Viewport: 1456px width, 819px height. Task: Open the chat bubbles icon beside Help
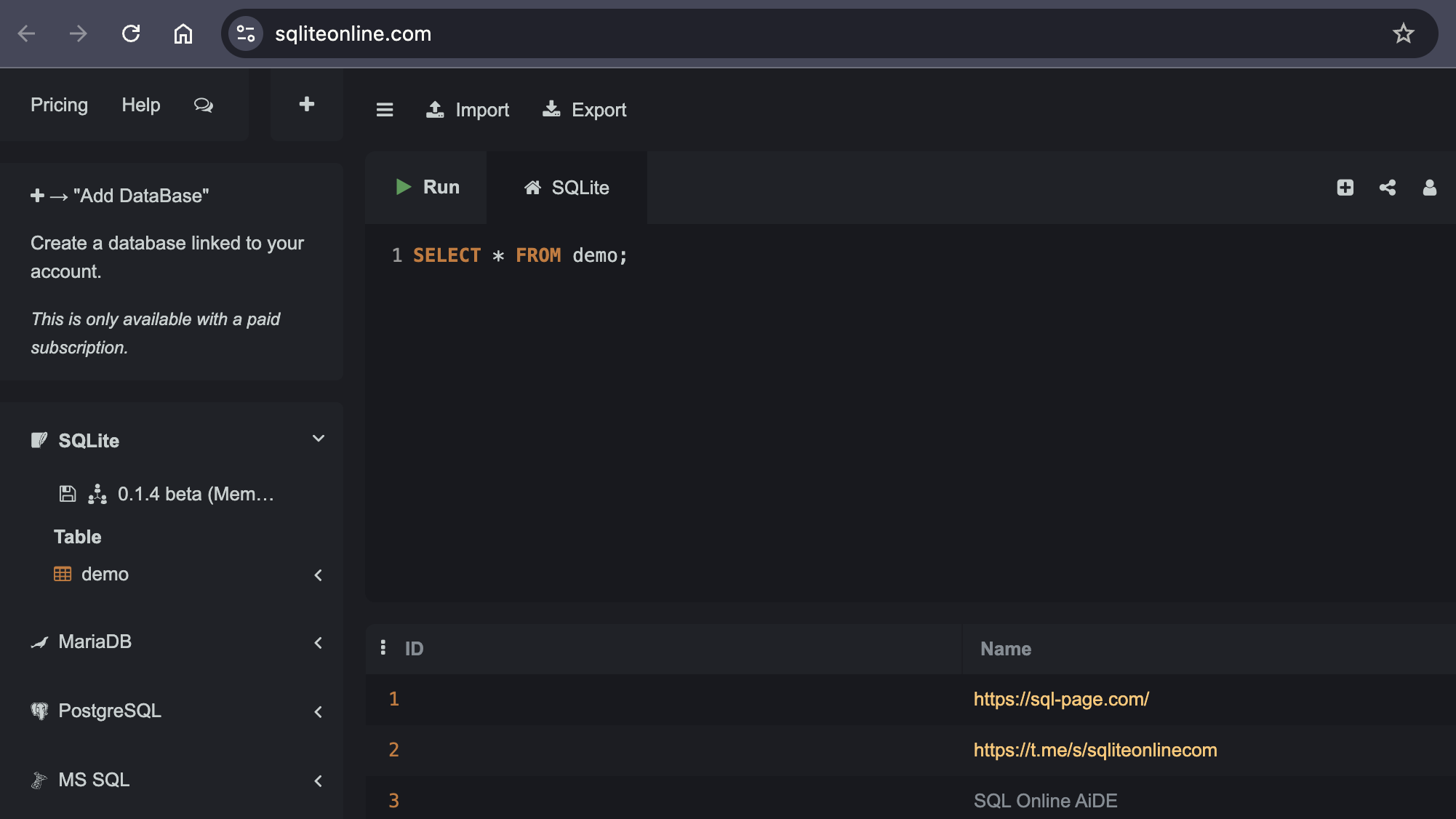click(204, 105)
